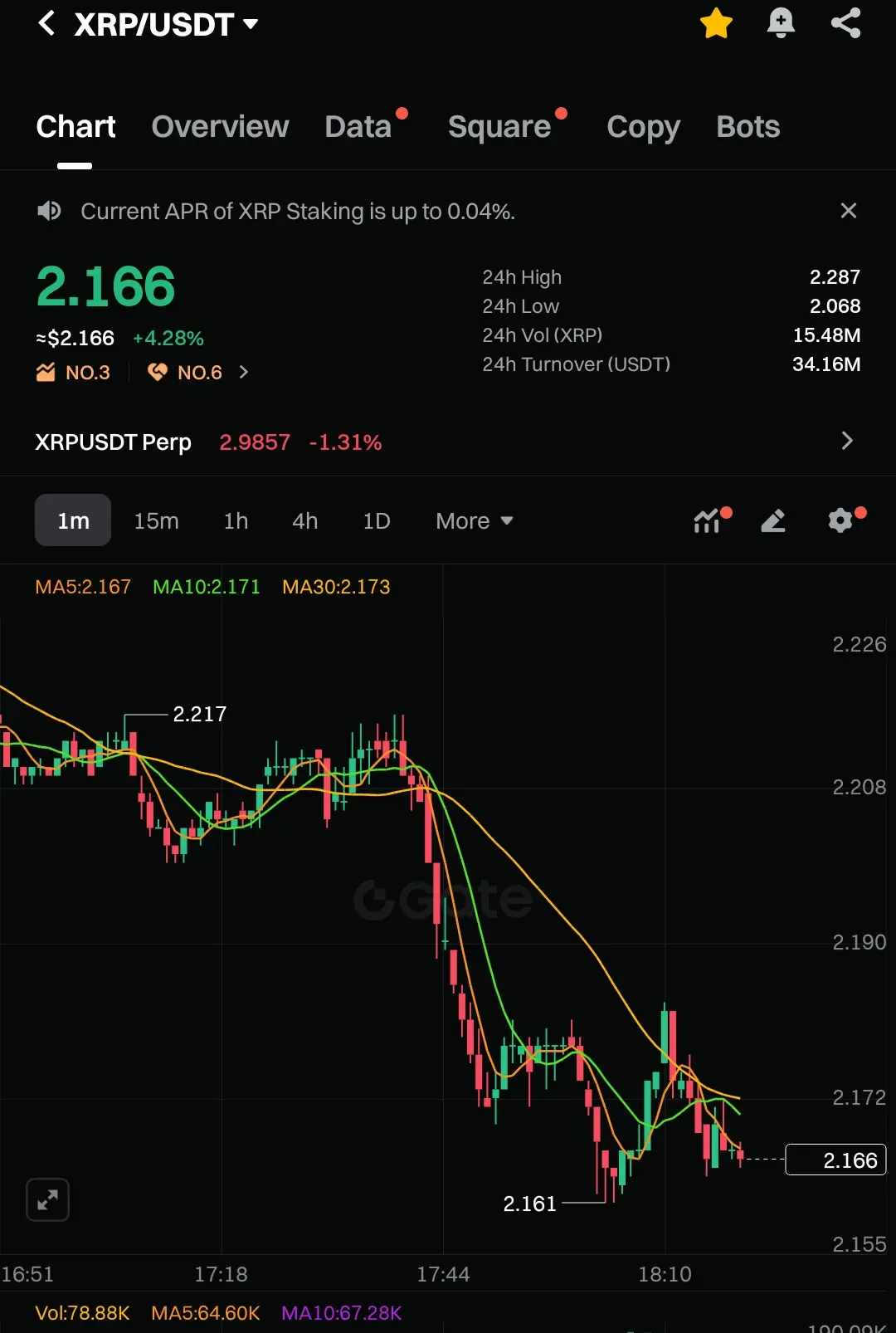Switch to the Square tab
Screen dimensions: 896x1333
point(499,127)
